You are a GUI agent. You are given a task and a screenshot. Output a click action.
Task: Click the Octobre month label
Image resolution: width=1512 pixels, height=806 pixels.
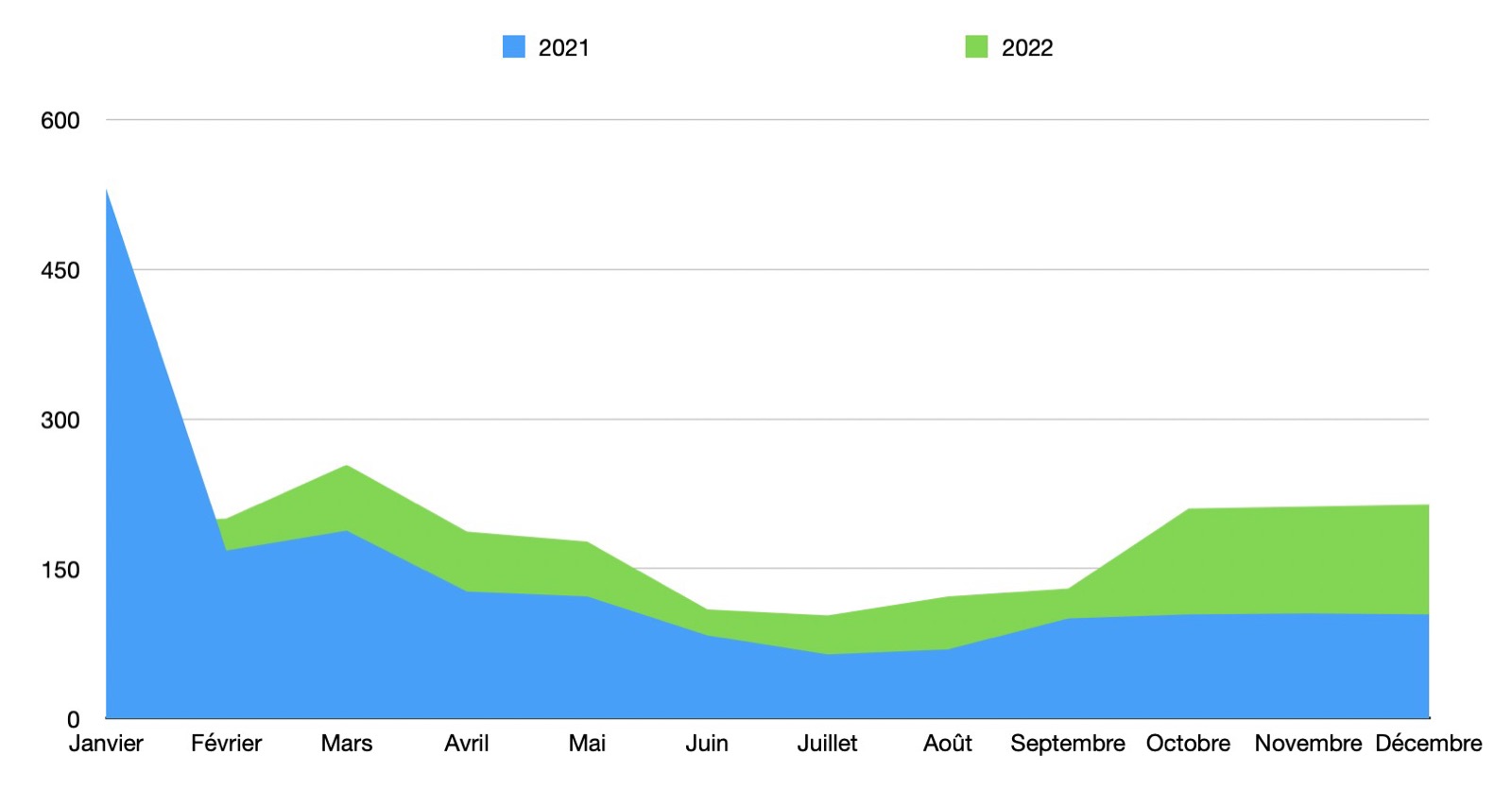tap(1188, 744)
